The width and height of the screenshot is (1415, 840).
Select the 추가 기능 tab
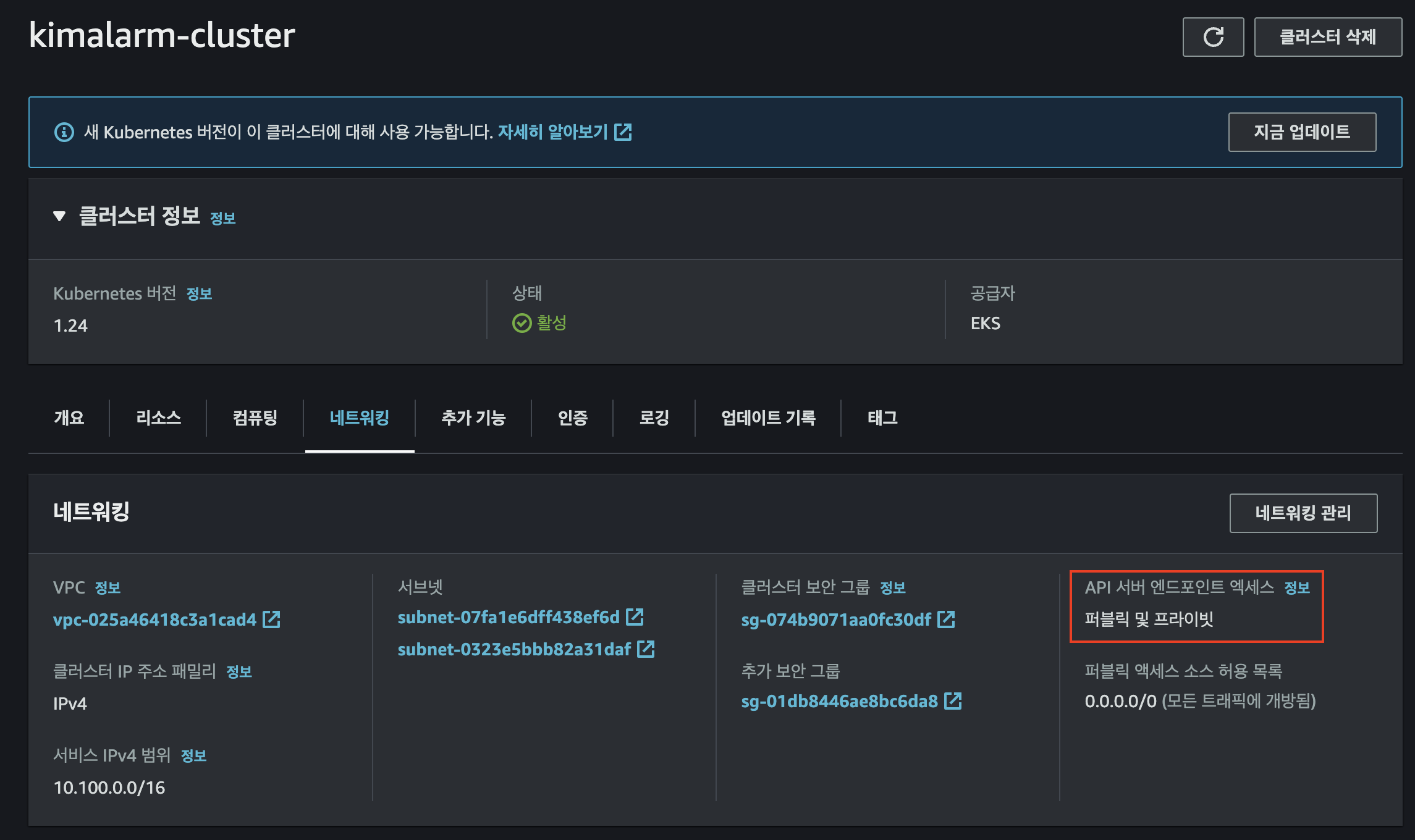pos(473,418)
